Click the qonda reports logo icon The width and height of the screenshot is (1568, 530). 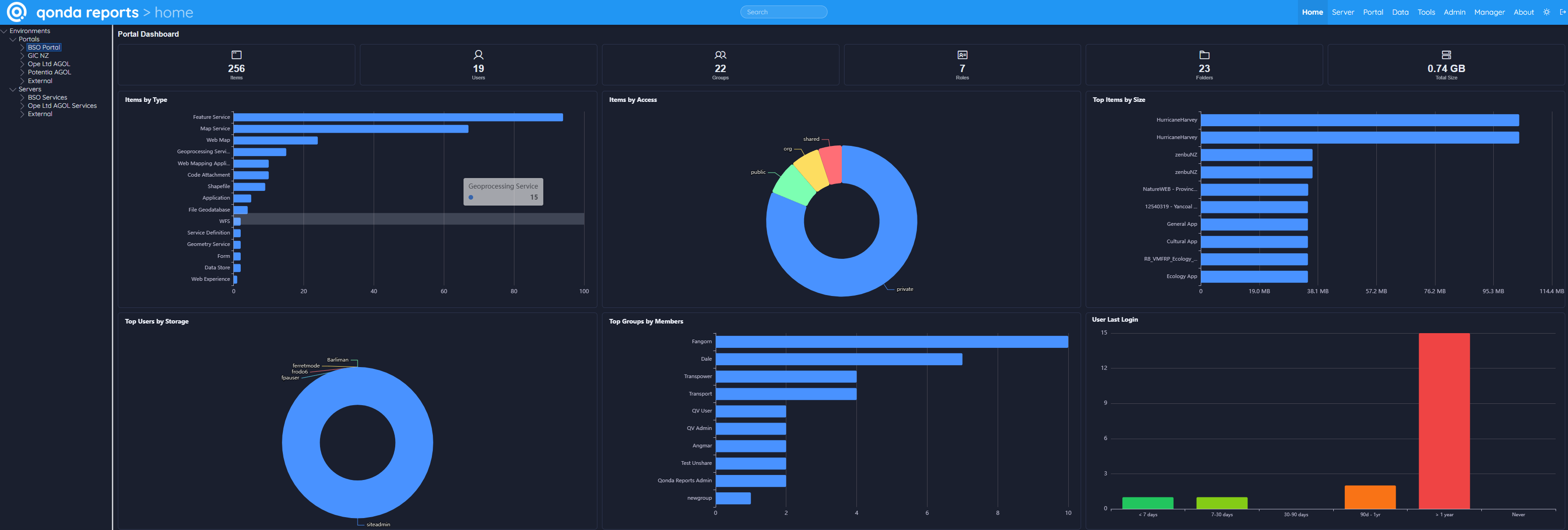click(x=17, y=11)
